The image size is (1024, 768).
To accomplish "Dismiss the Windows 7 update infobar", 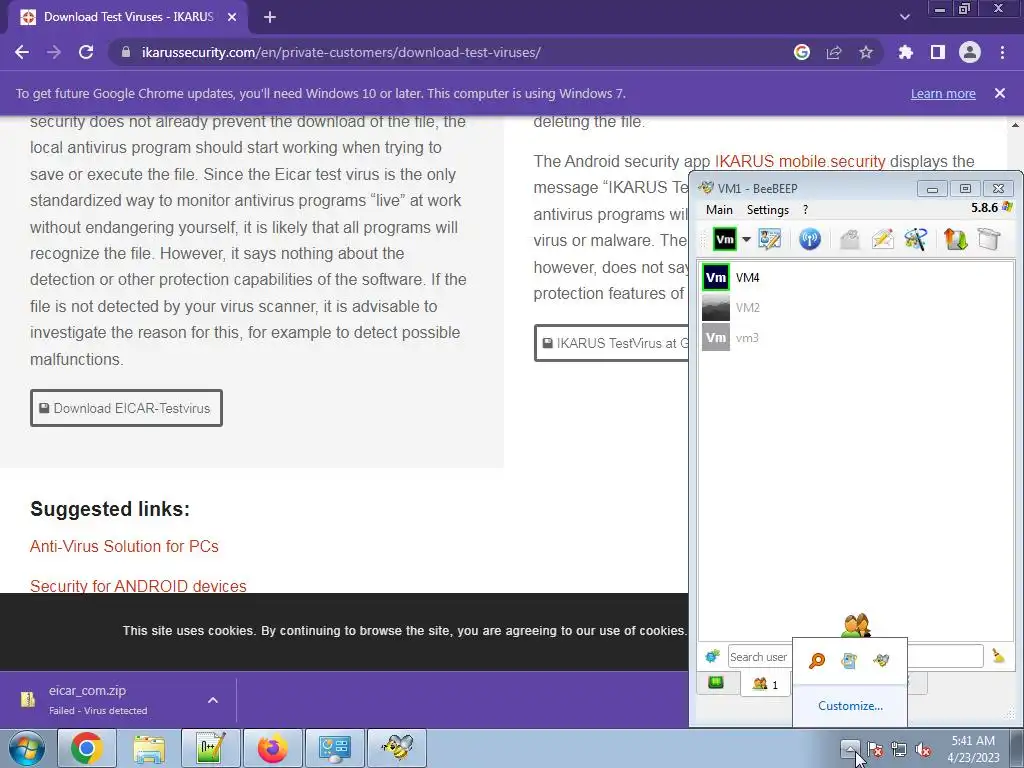I will point(1000,93).
